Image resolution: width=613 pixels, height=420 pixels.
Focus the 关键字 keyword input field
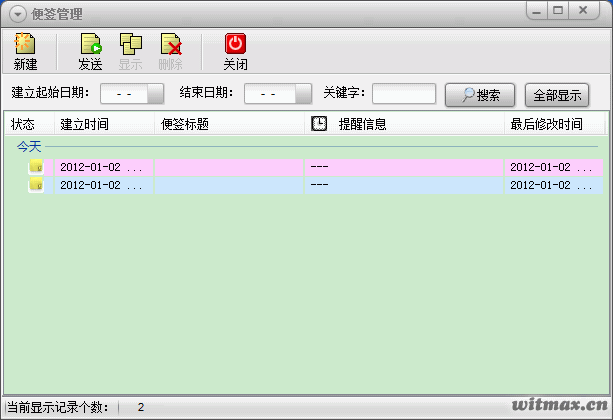click(x=404, y=93)
